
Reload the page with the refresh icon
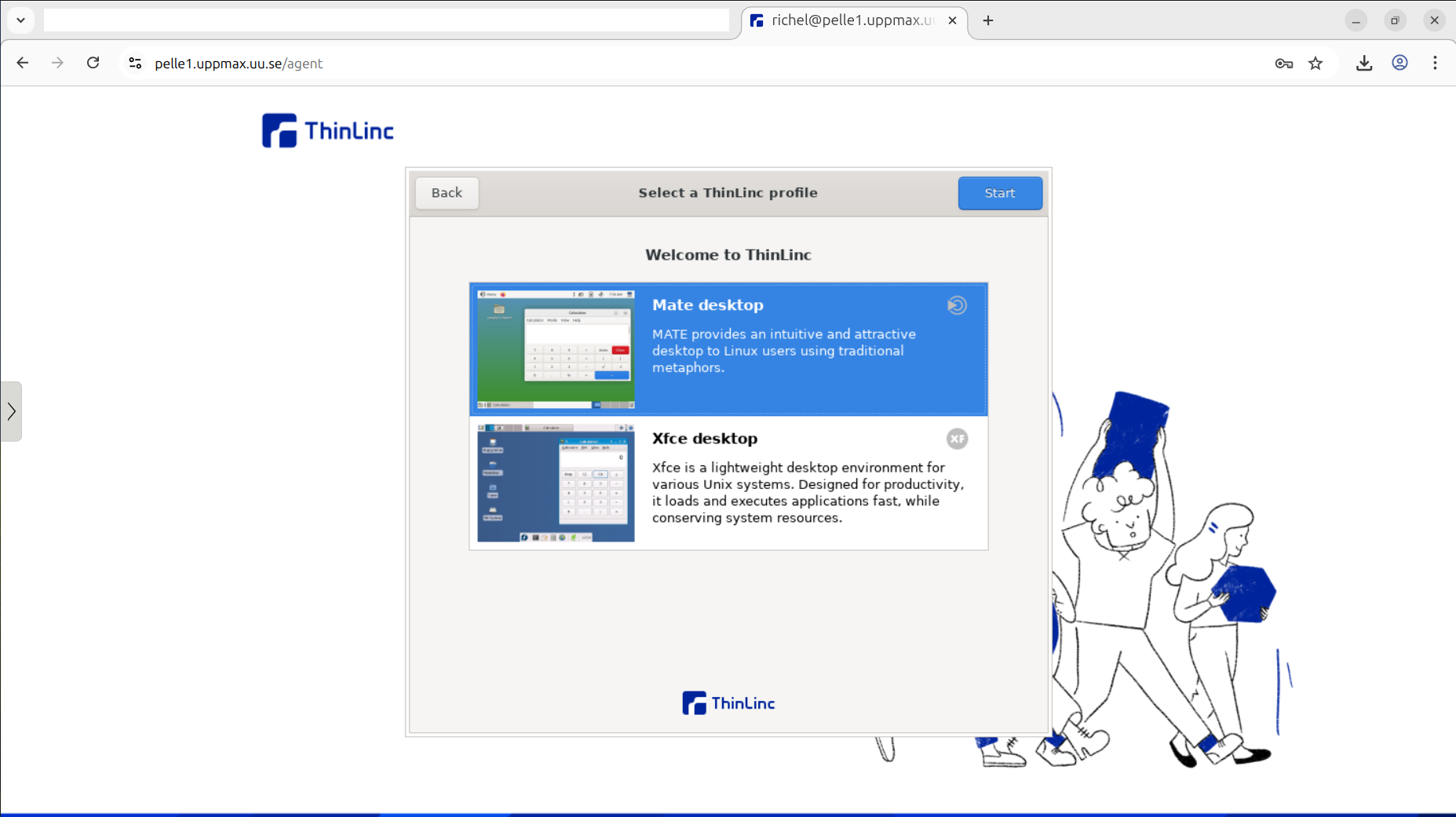93,63
